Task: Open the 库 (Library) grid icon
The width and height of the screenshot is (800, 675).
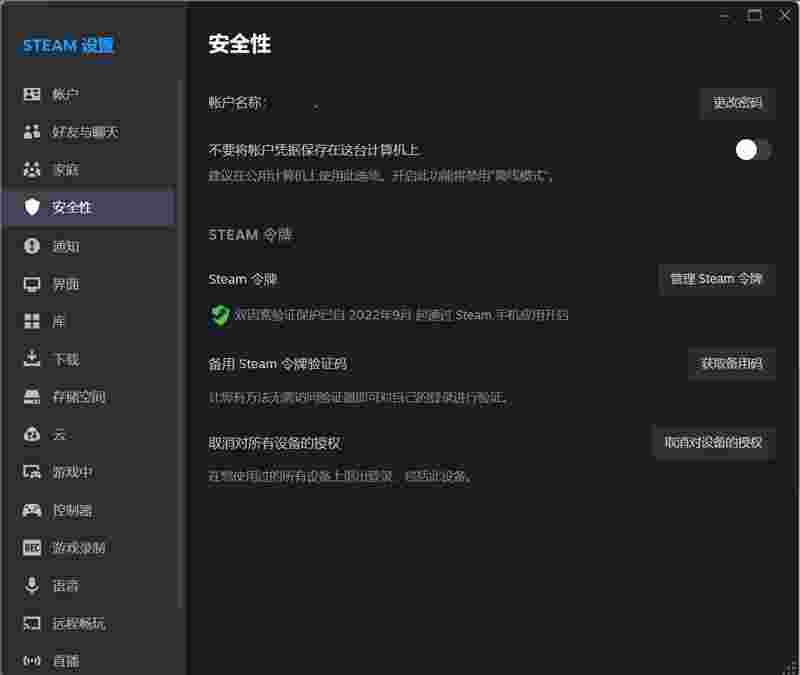Action: pos(32,321)
